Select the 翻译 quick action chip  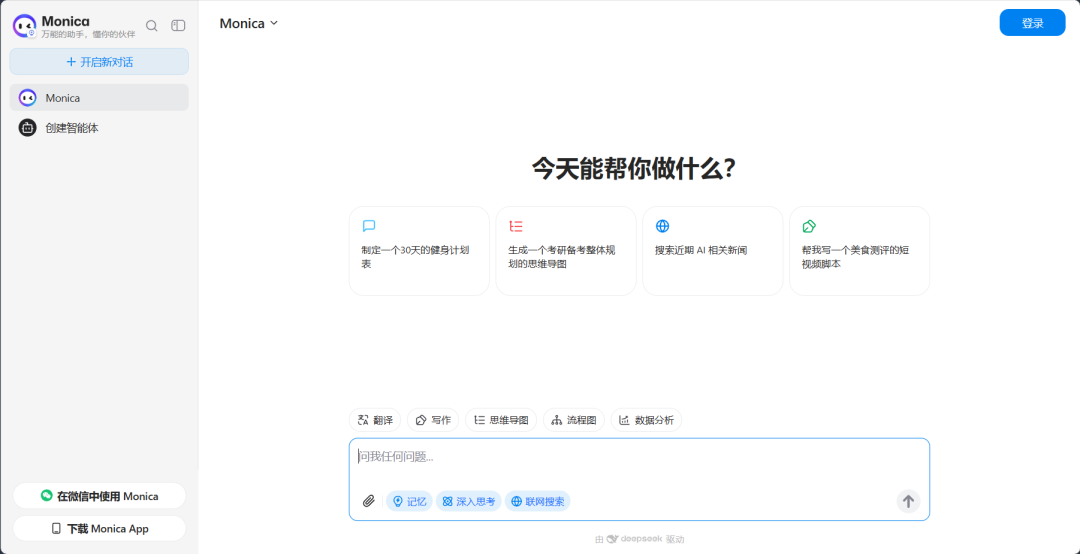point(375,420)
